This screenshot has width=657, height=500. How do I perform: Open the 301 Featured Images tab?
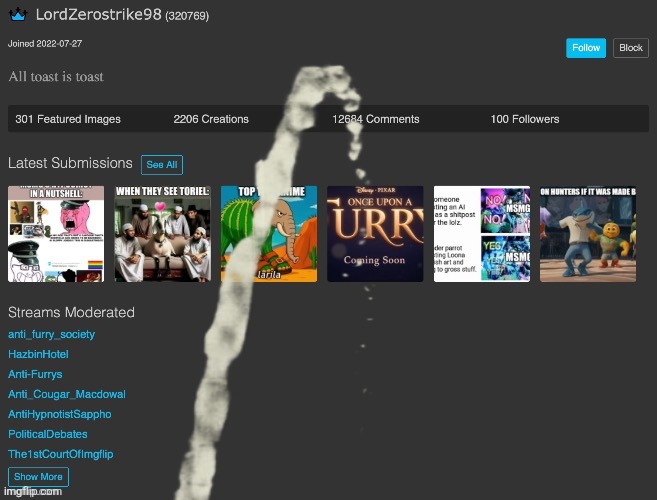[x=68, y=119]
